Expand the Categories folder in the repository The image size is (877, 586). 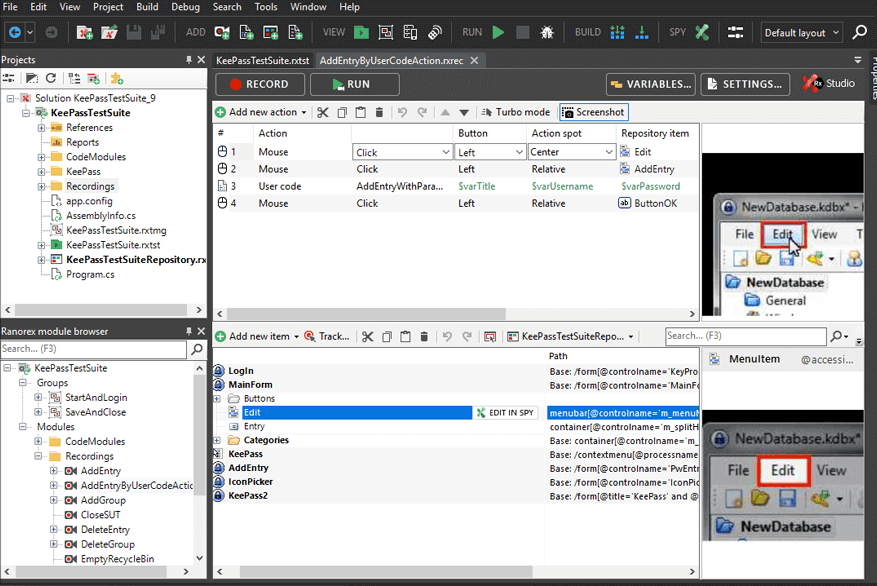click(x=217, y=441)
